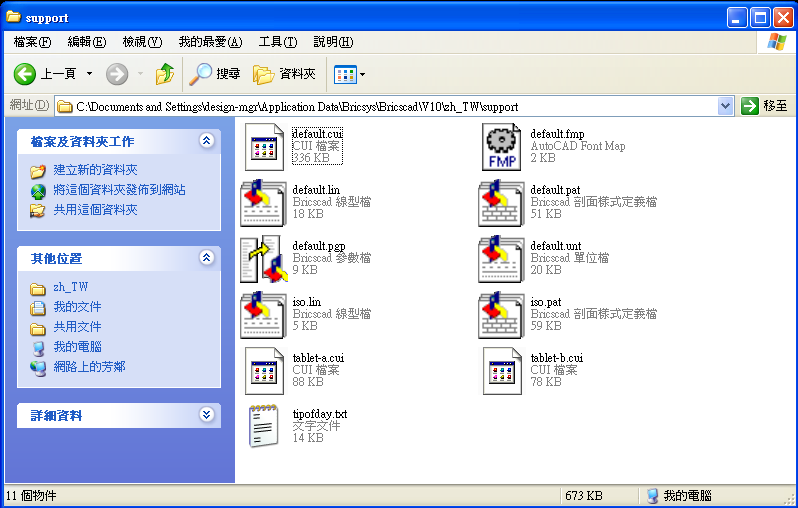Select the tipofday.txt notepad icon
Viewport: 798px width, 508px height.
click(264, 426)
